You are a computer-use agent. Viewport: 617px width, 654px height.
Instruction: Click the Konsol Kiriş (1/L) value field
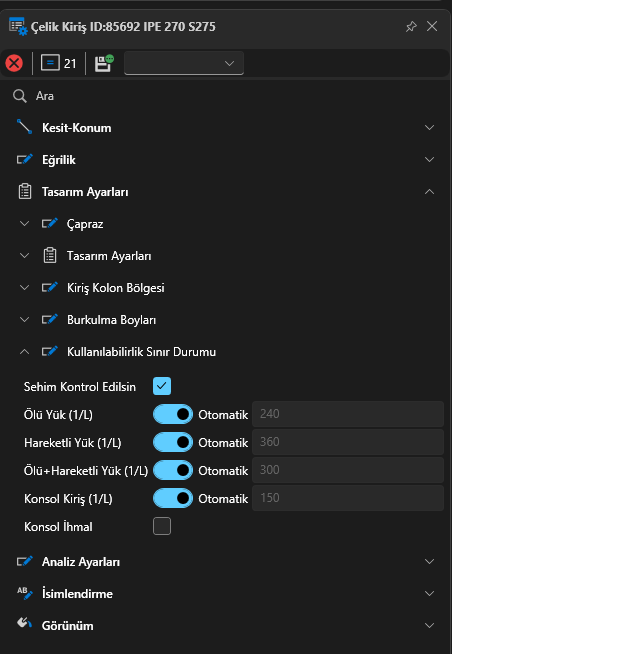[x=347, y=498]
